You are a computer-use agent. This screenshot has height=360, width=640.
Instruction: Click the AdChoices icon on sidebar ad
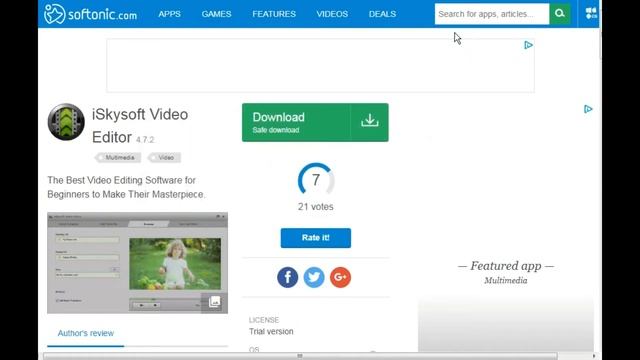pos(588,109)
